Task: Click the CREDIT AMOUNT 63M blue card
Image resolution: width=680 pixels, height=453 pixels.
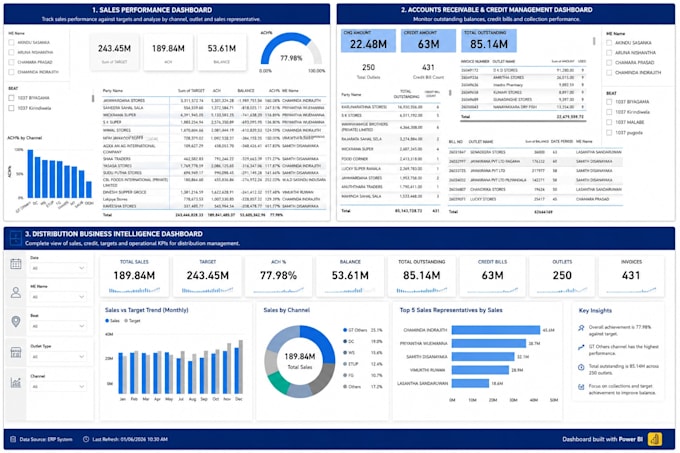Action: [x=428, y=40]
